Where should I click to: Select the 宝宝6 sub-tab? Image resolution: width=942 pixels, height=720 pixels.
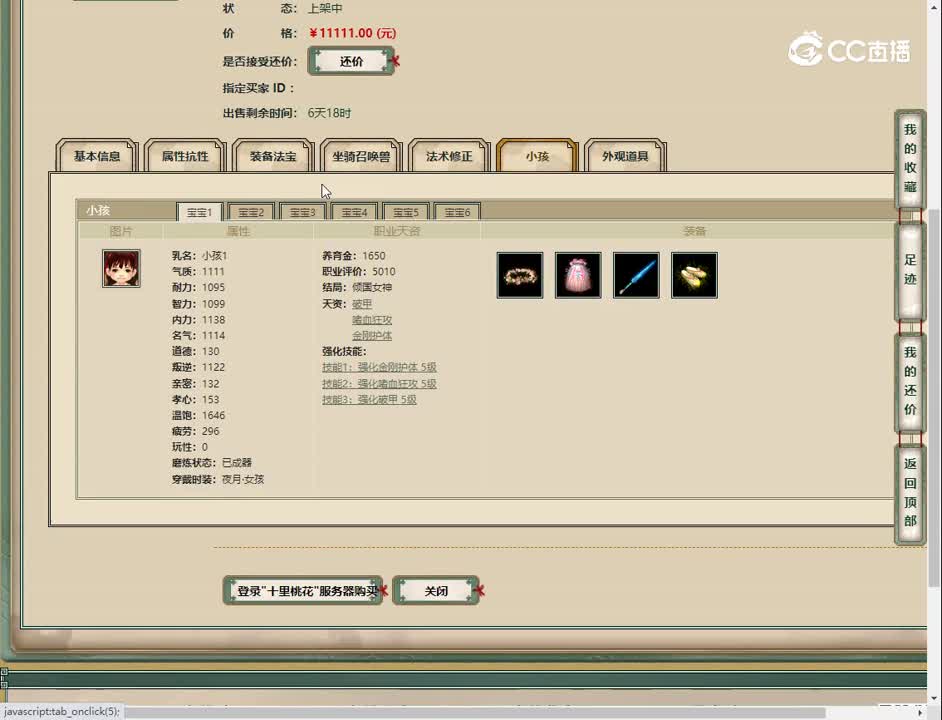(x=457, y=212)
